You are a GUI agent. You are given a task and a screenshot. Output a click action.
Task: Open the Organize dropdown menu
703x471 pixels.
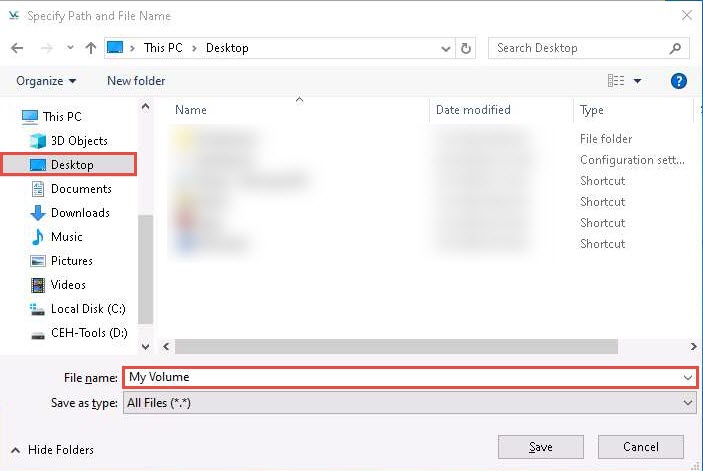coord(46,81)
